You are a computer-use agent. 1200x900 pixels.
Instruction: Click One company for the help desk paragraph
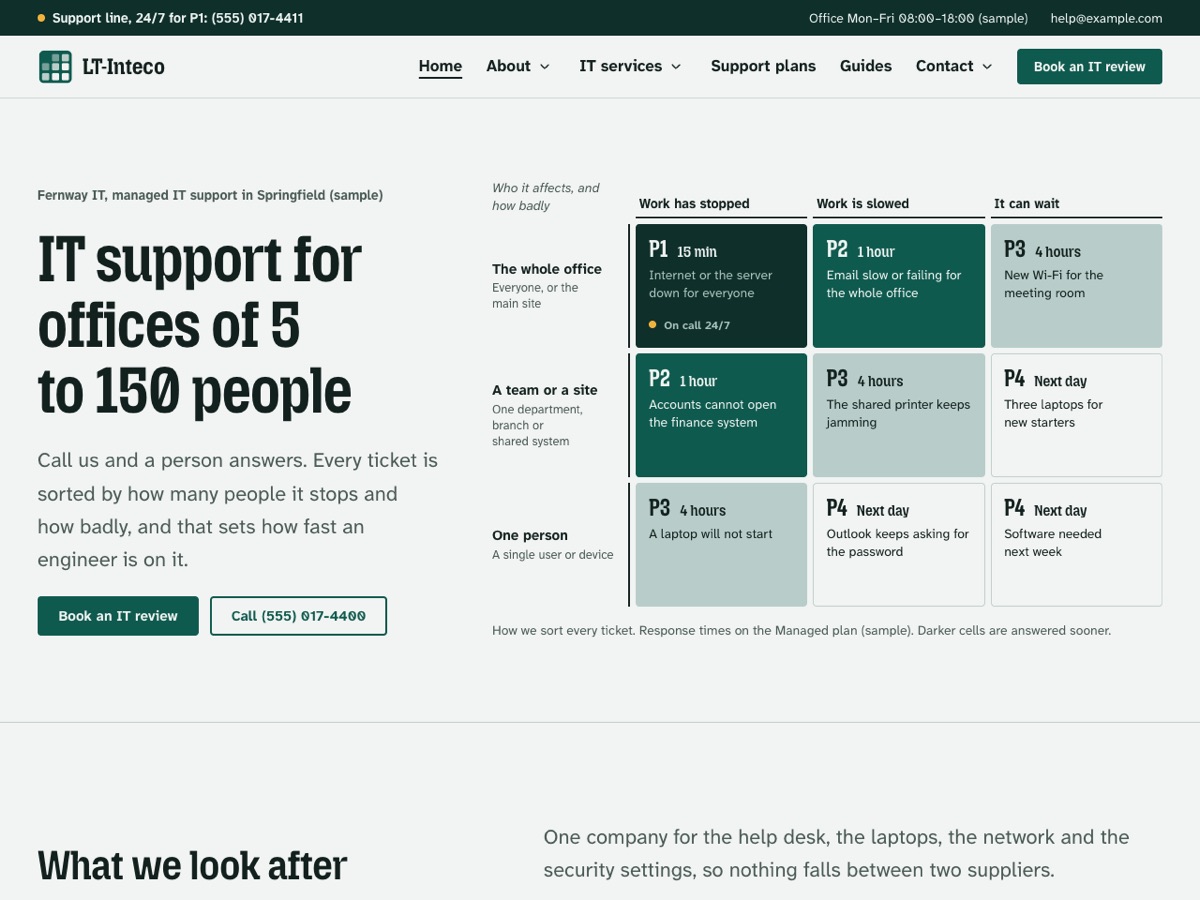coord(836,853)
